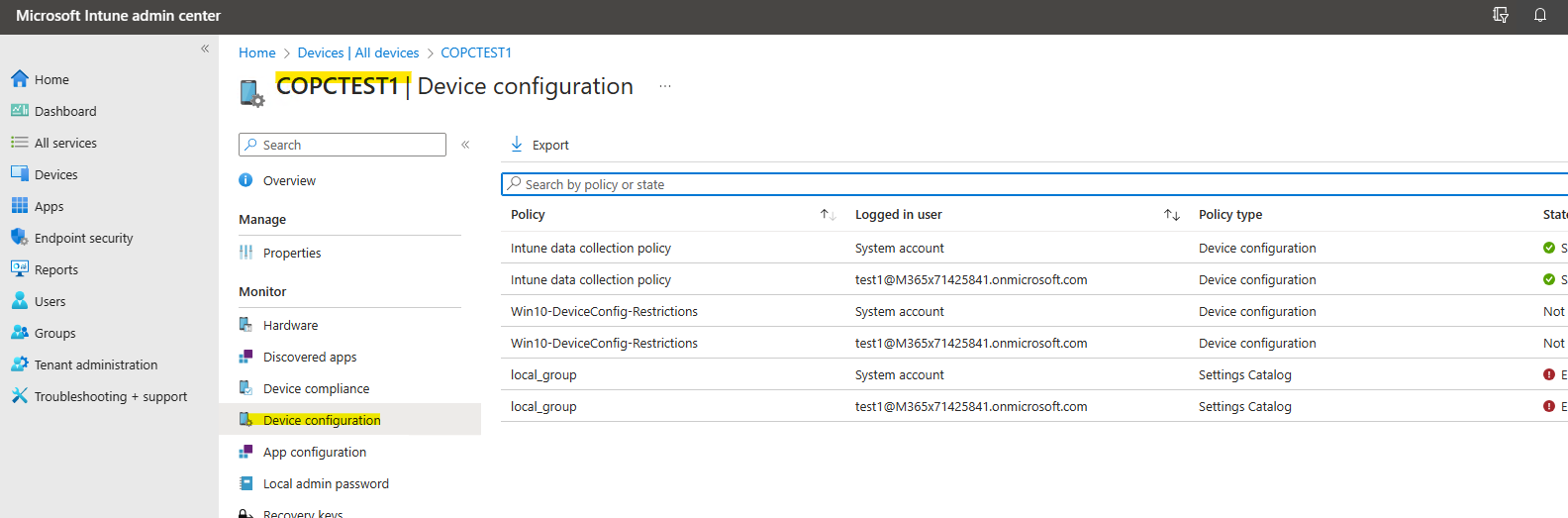Image resolution: width=1568 pixels, height=518 pixels.
Task: Open Tenant administration in left navigation
Action: pyautogui.click(x=96, y=364)
